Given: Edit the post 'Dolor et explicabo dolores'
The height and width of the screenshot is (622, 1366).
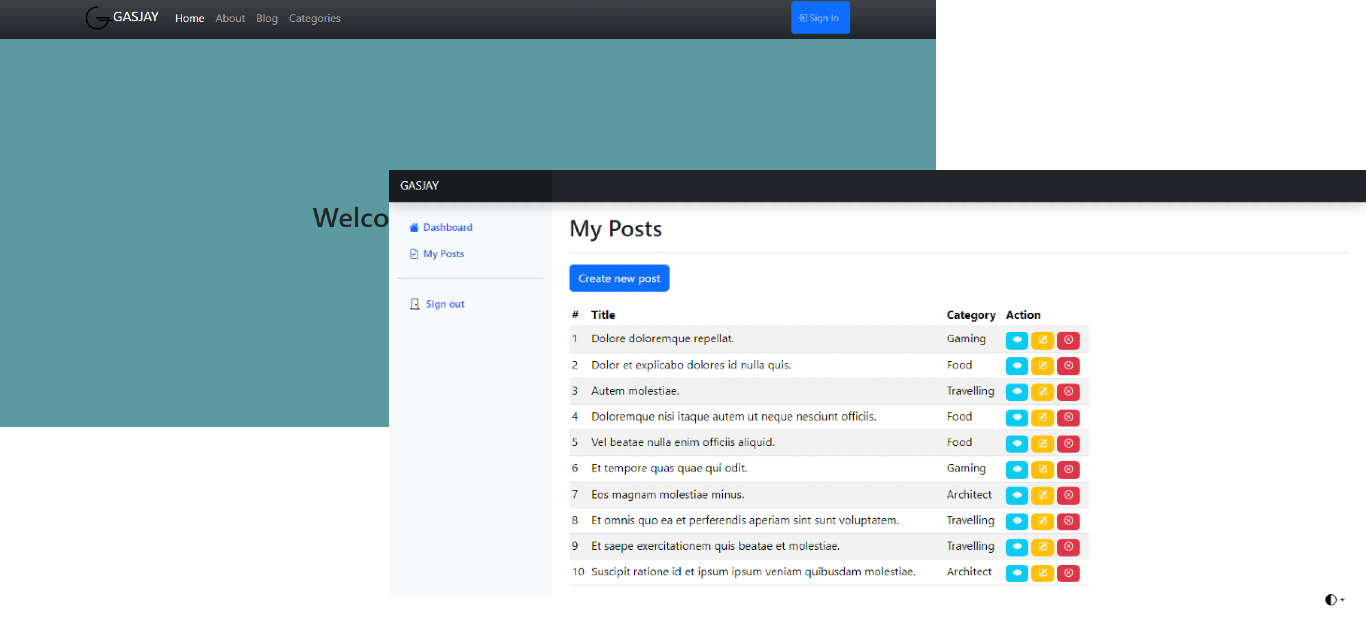Looking at the screenshot, I should point(1042,366).
